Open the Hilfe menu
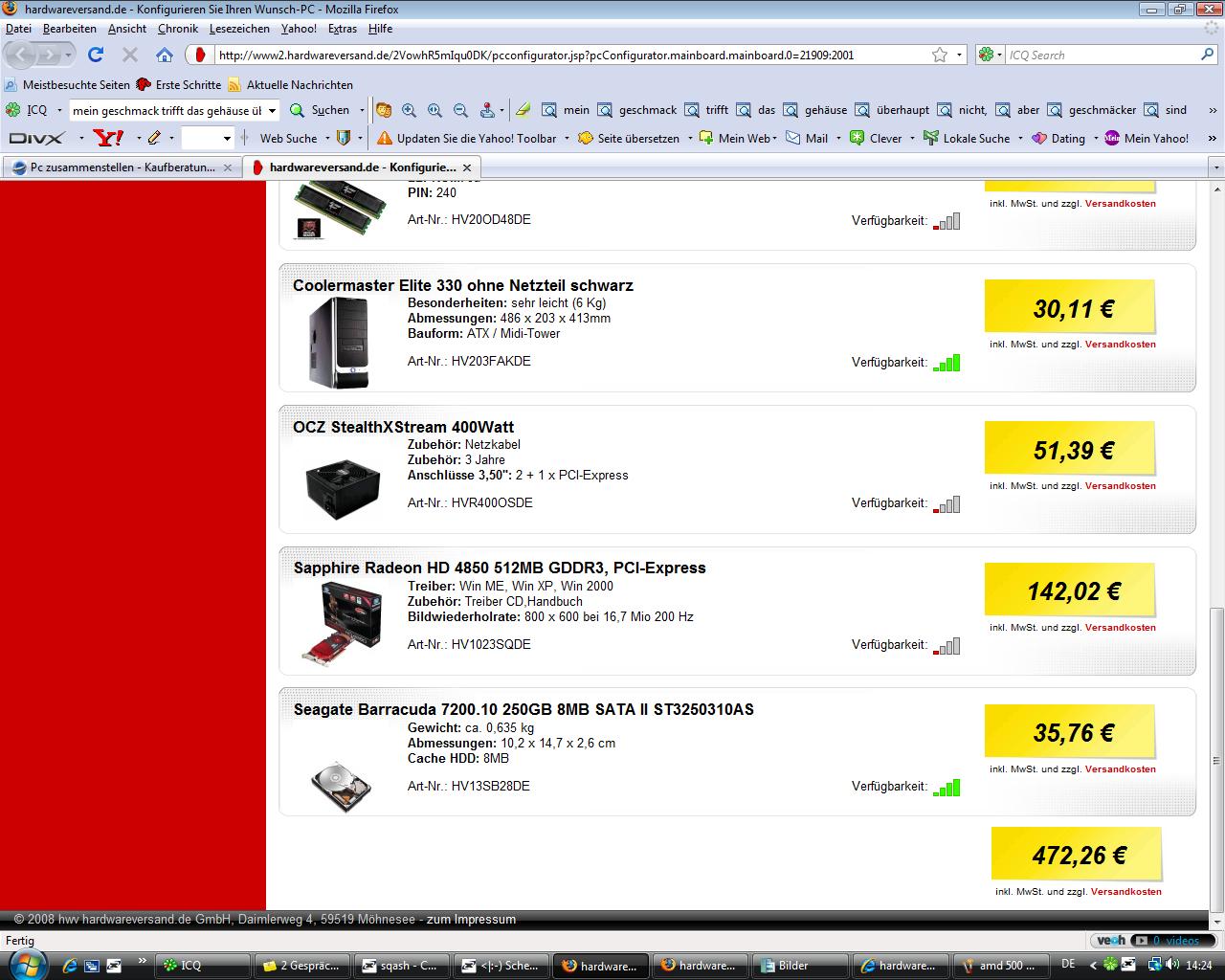The image size is (1225, 980). coord(380,29)
